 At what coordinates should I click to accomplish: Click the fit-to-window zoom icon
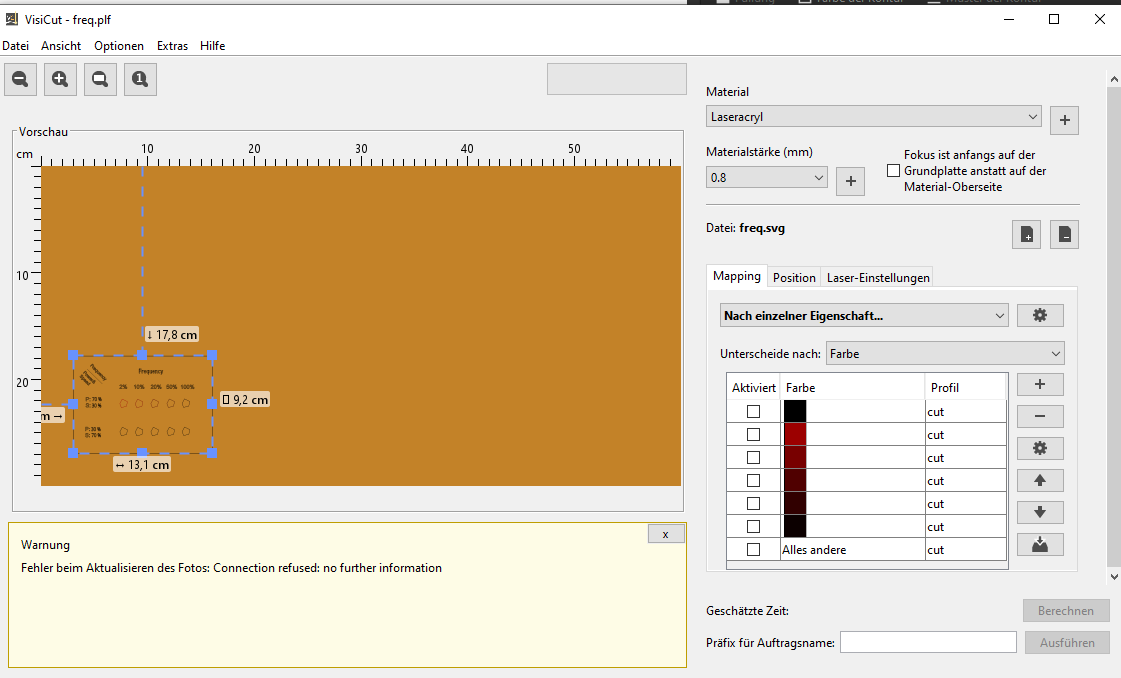100,79
